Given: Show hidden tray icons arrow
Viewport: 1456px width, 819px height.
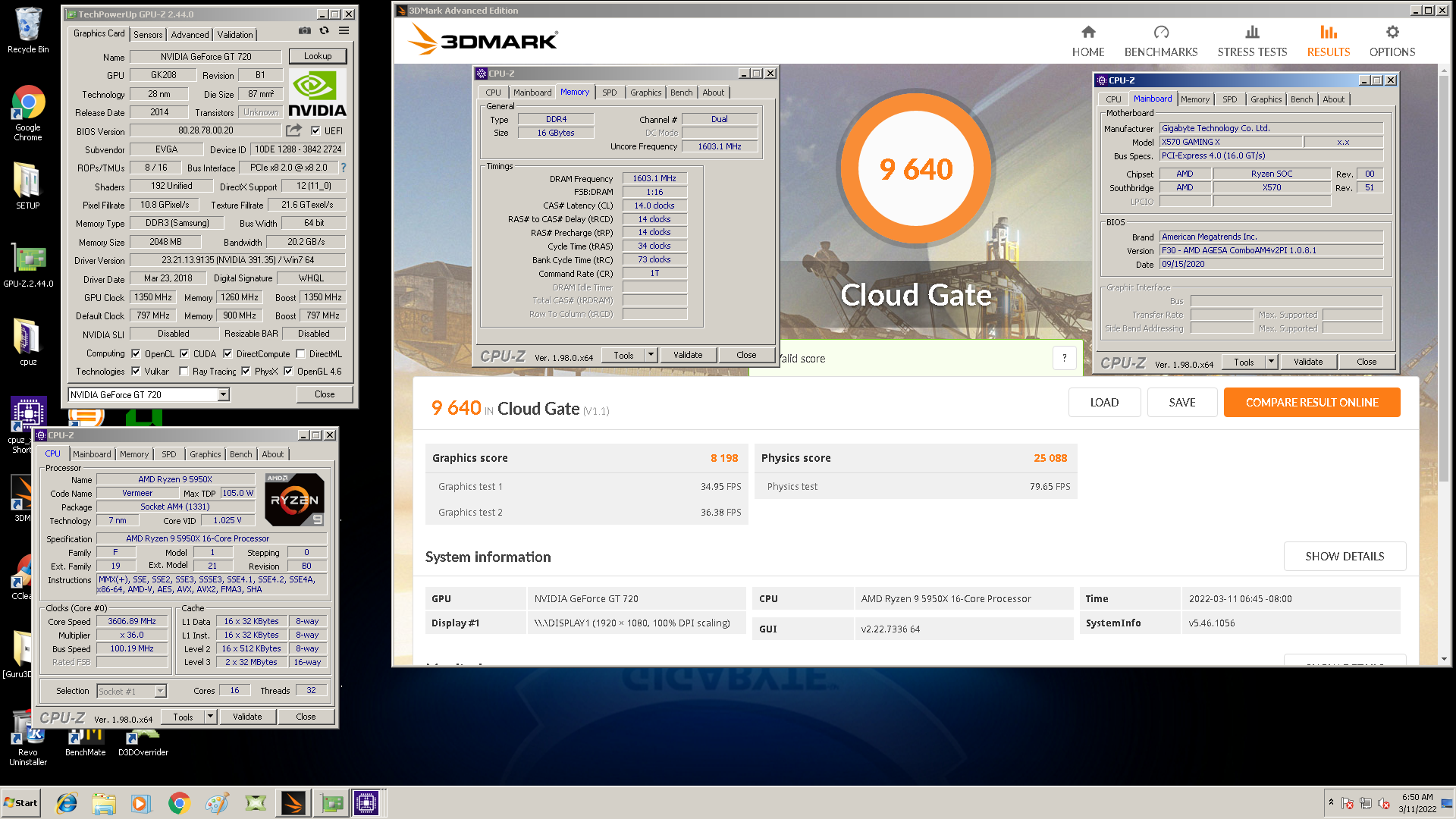Looking at the screenshot, I should pos(1331,802).
